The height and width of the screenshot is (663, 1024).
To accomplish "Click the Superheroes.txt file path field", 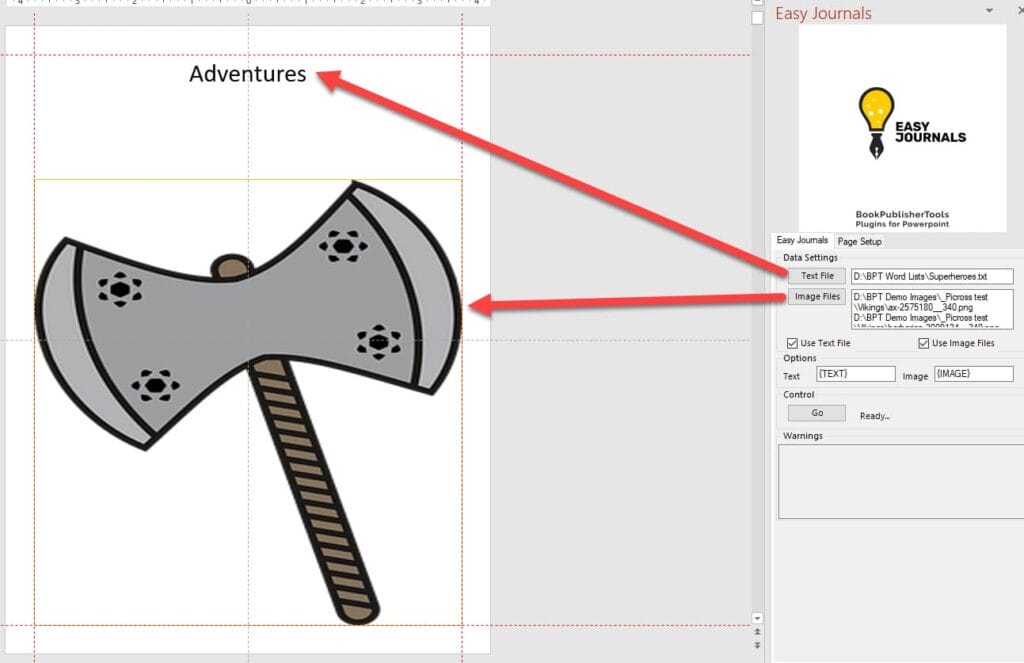I will click(932, 276).
